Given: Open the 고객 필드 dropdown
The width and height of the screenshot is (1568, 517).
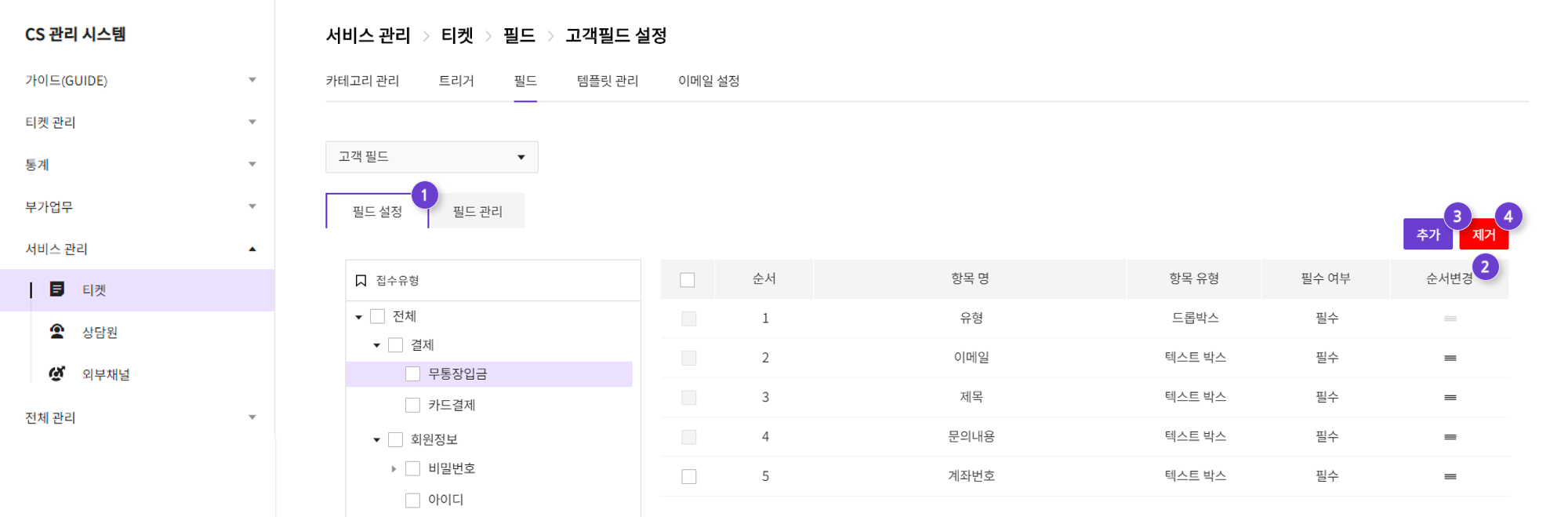Looking at the screenshot, I should (x=432, y=157).
